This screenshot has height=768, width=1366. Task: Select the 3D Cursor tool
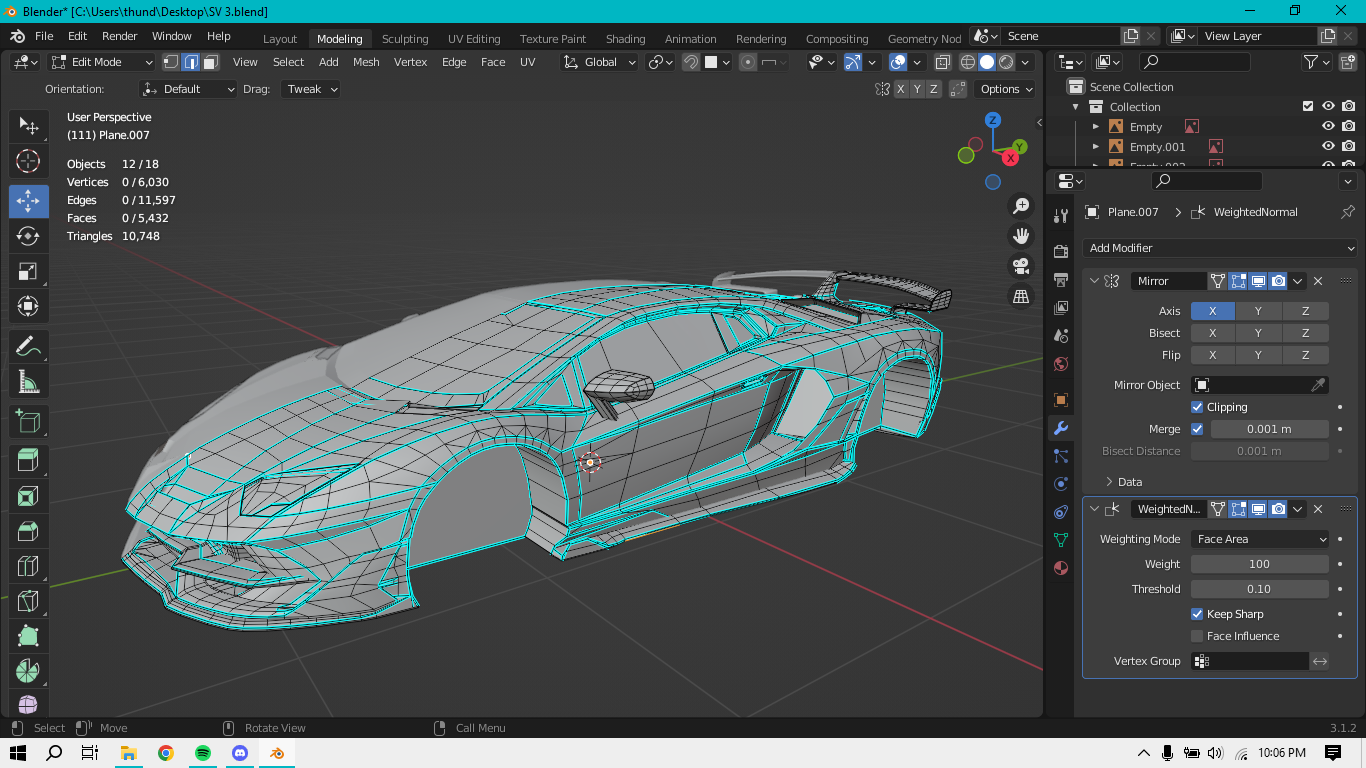tap(28, 161)
